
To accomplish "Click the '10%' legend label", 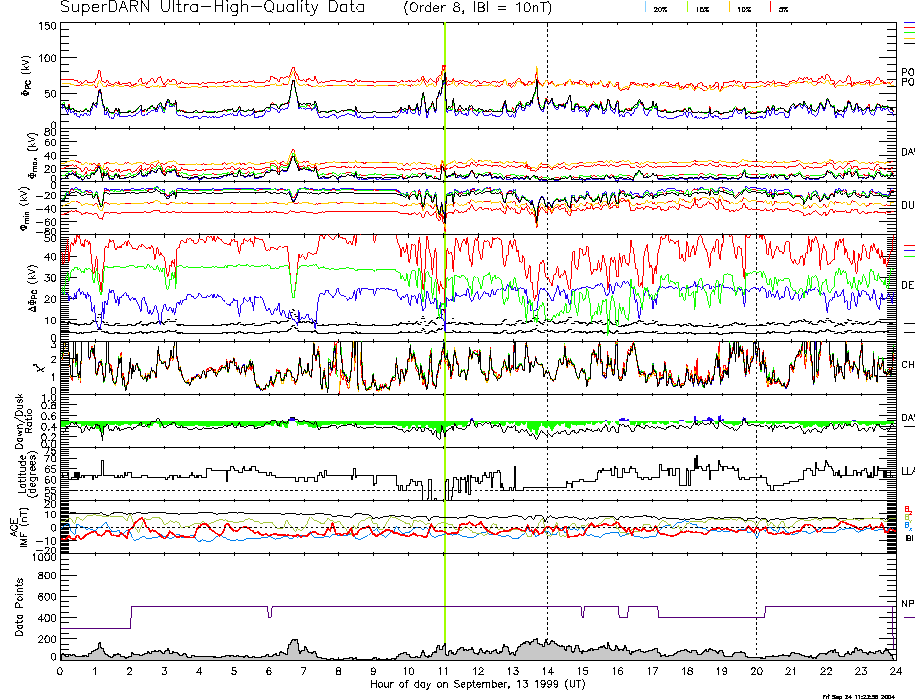I will 743,10.
